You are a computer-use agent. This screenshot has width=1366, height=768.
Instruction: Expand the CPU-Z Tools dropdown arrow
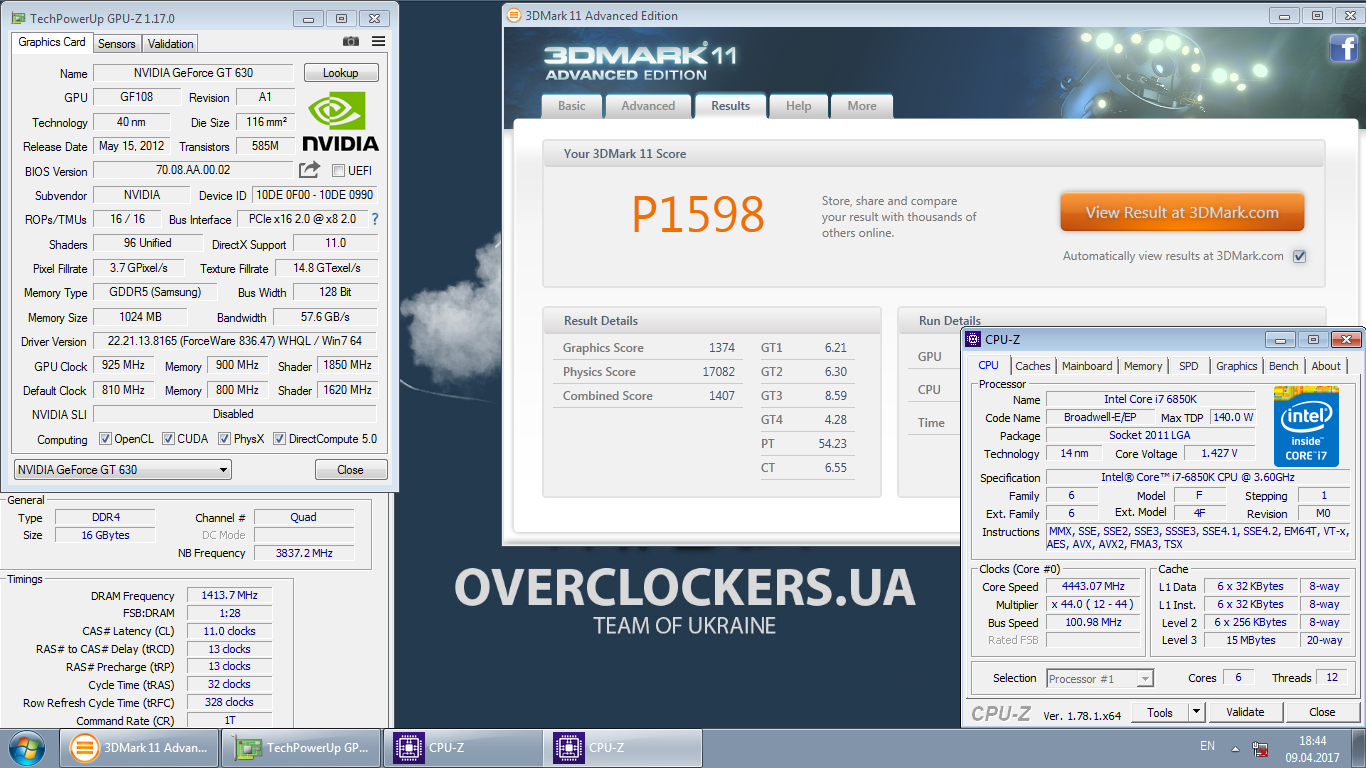(x=1196, y=712)
